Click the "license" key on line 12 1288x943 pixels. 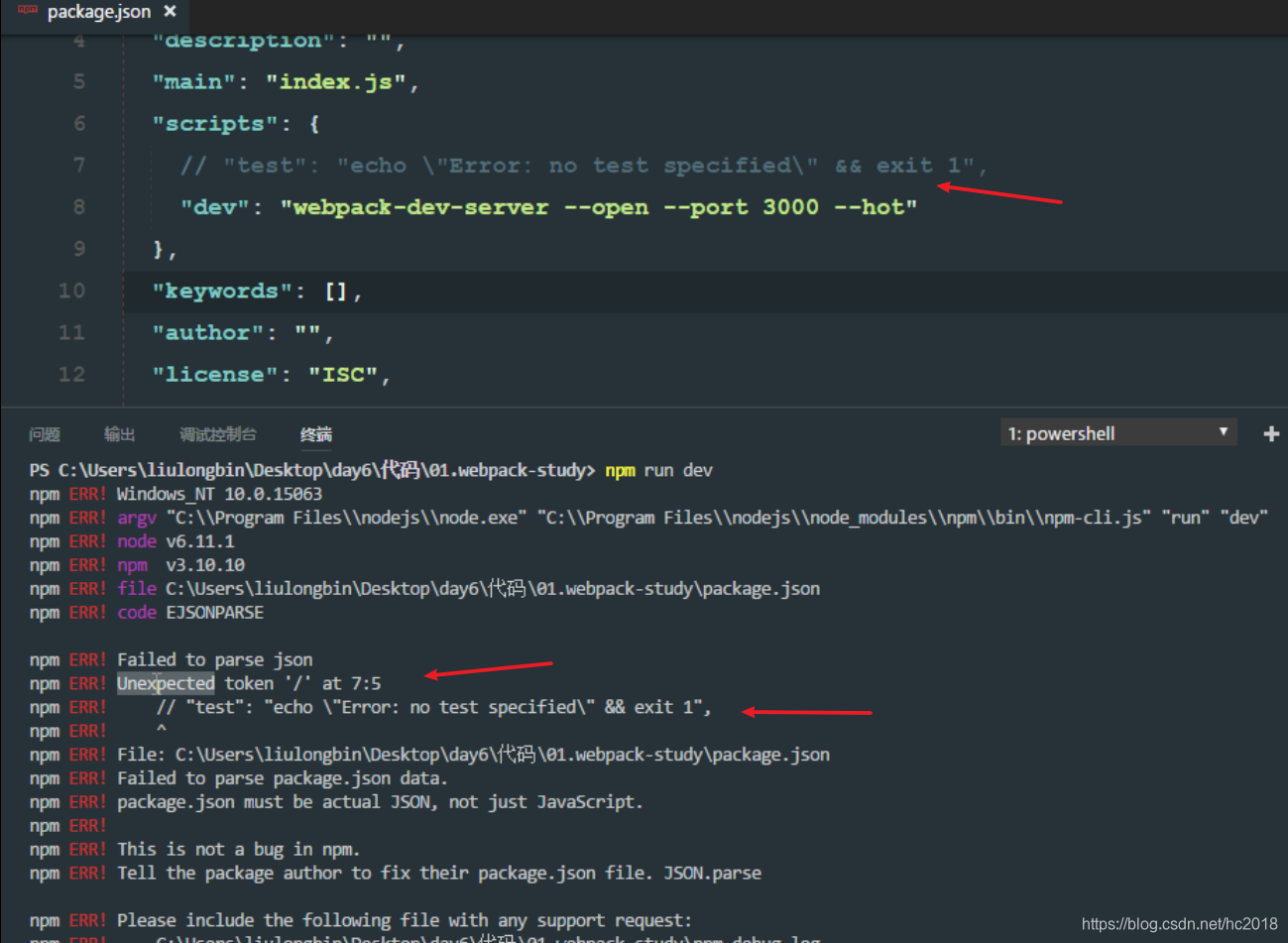(215, 374)
